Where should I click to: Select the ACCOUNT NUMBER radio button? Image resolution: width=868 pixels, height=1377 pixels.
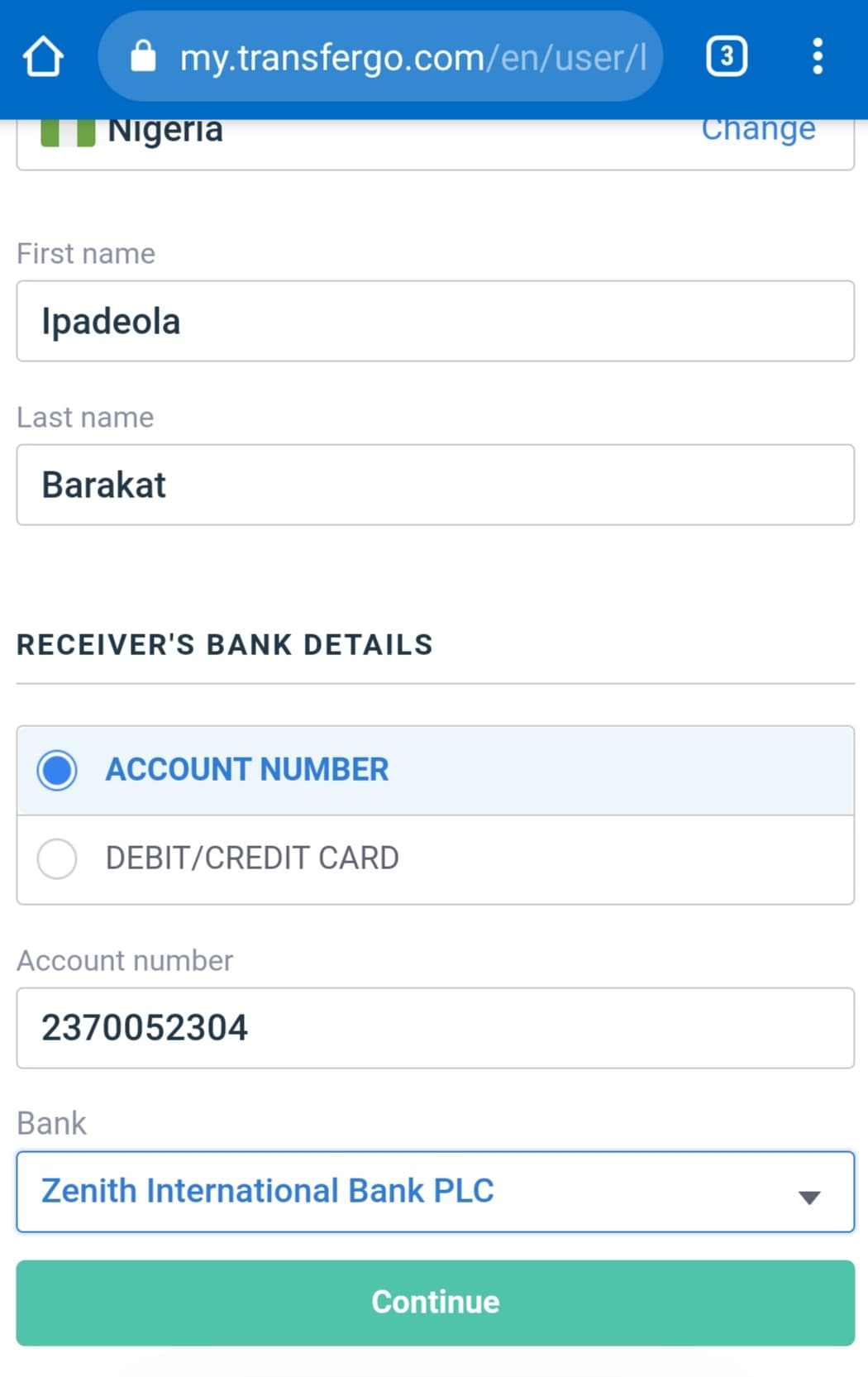click(x=57, y=770)
